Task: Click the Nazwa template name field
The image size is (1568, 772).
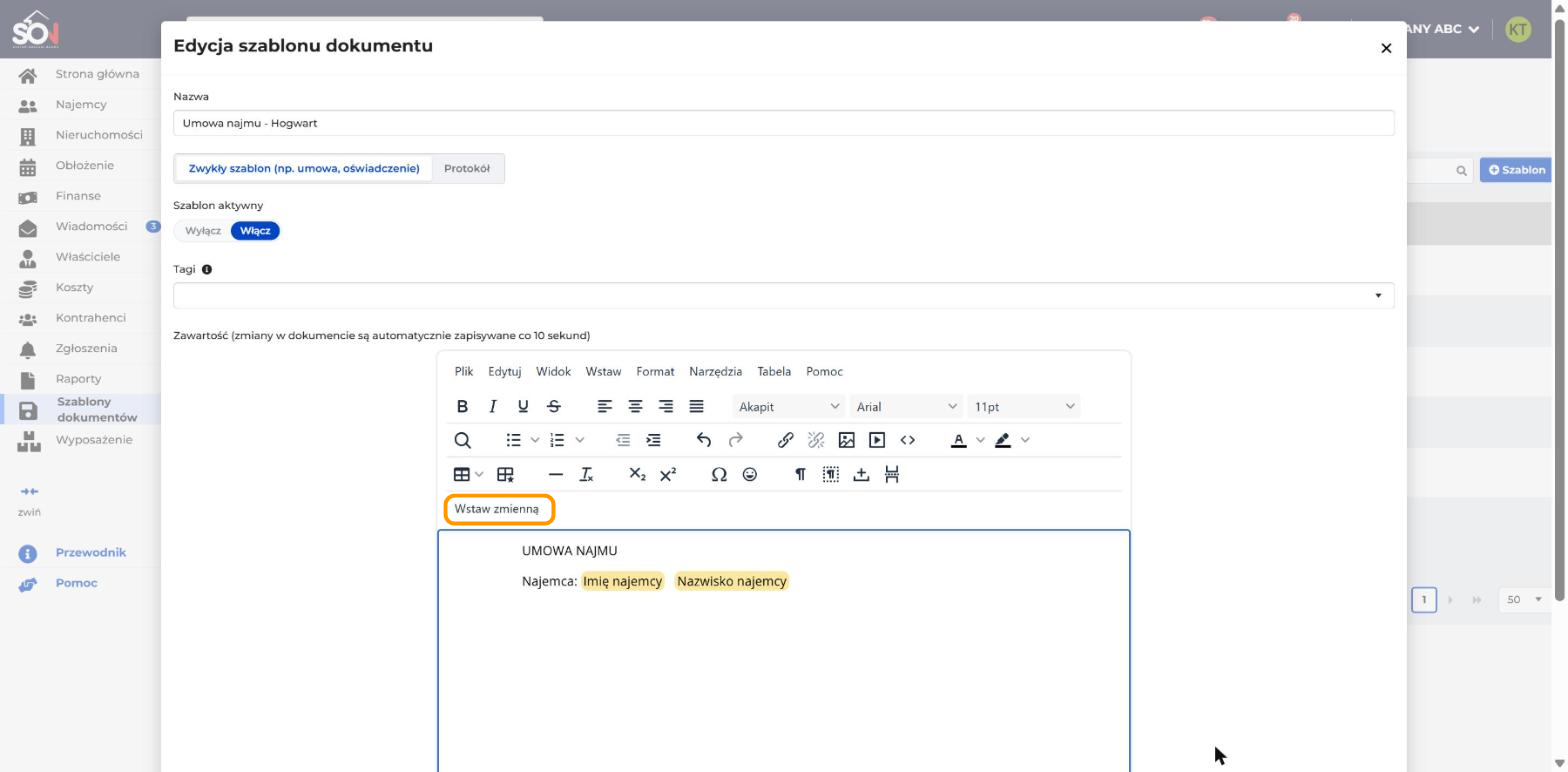Action: point(784,123)
